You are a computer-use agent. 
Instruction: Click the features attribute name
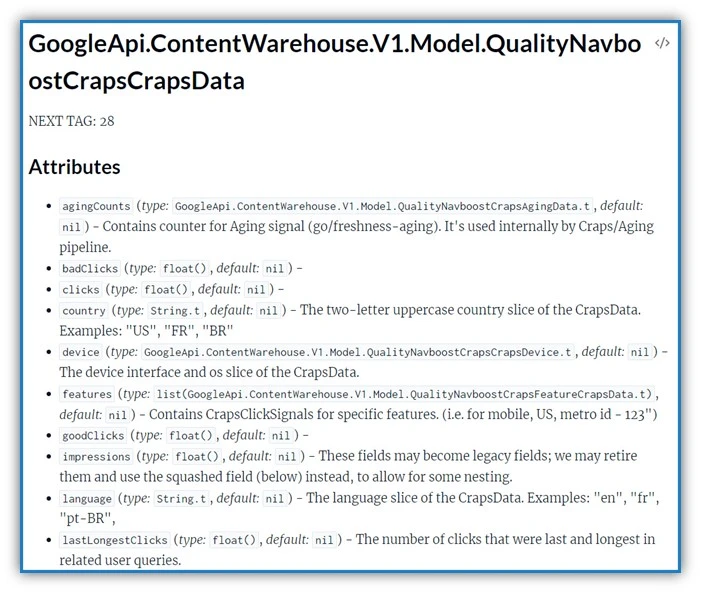(x=87, y=395)
